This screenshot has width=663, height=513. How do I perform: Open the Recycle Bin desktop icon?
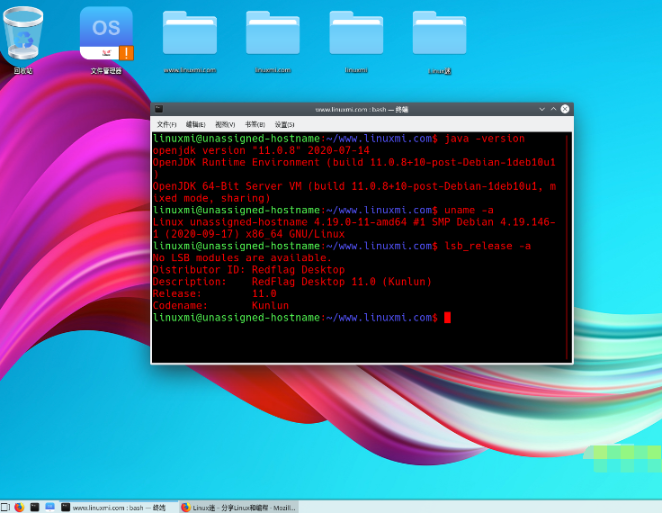[x=23, y=38]
